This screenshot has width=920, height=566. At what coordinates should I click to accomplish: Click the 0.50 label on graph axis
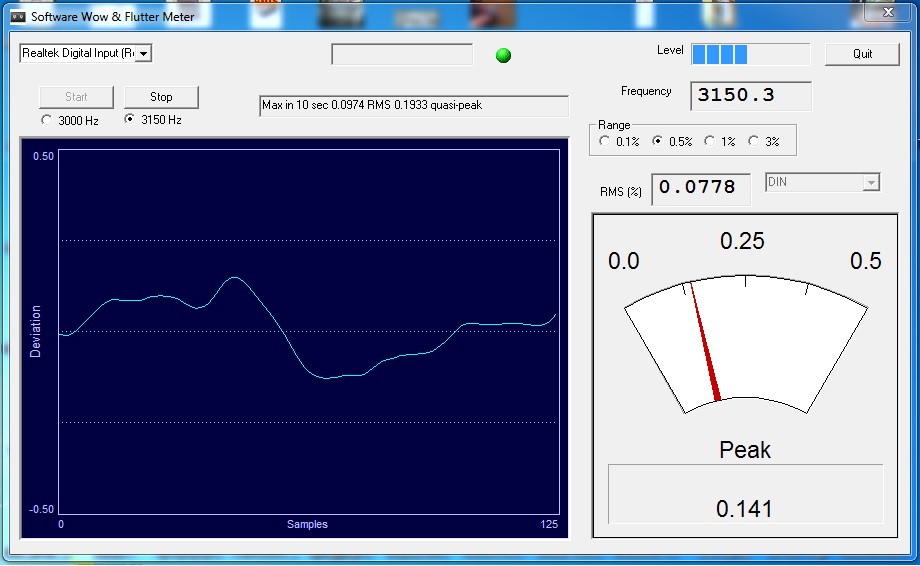tap(43, 156)
